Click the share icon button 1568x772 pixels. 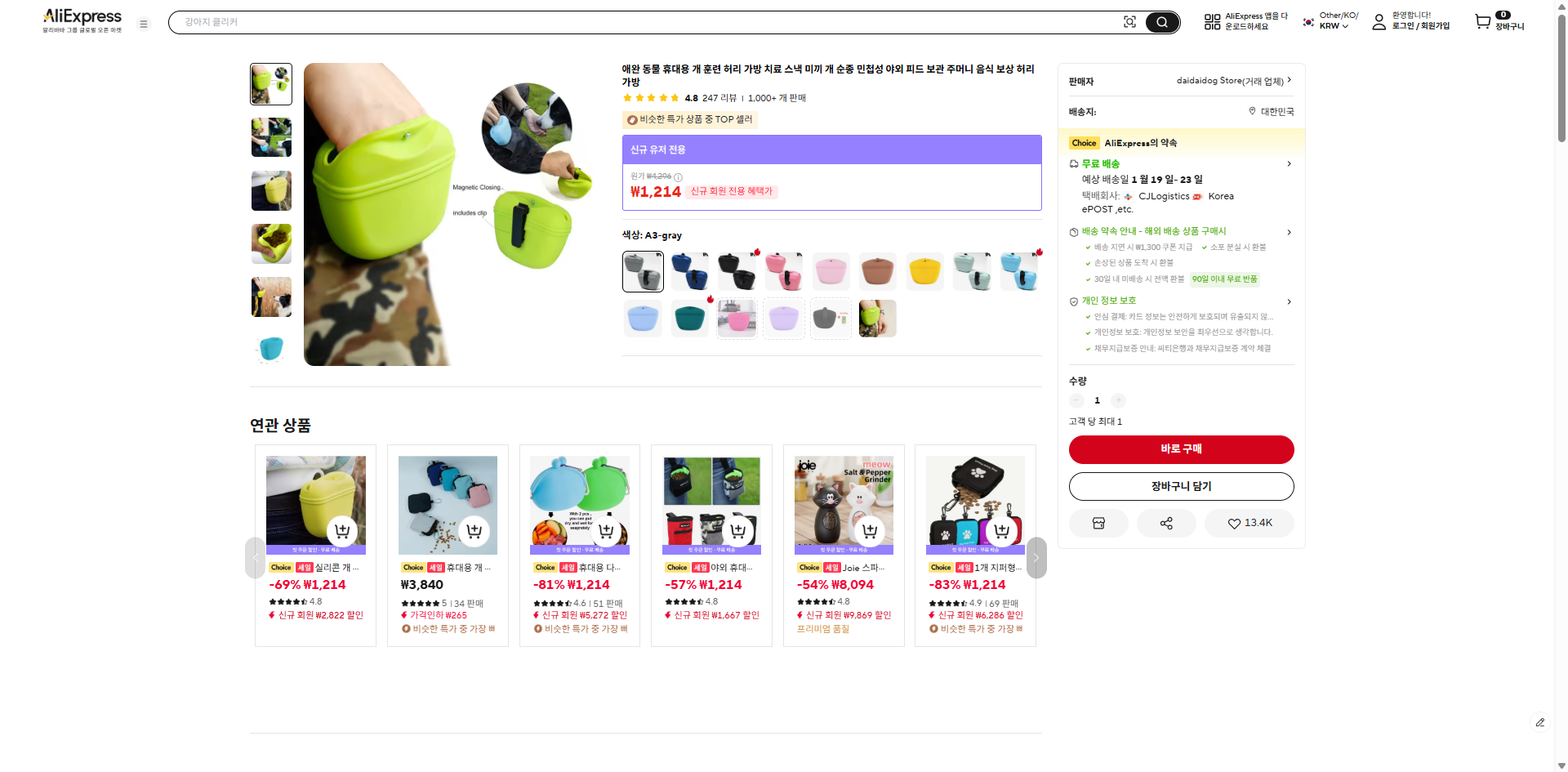click(x=1166, y=523)
